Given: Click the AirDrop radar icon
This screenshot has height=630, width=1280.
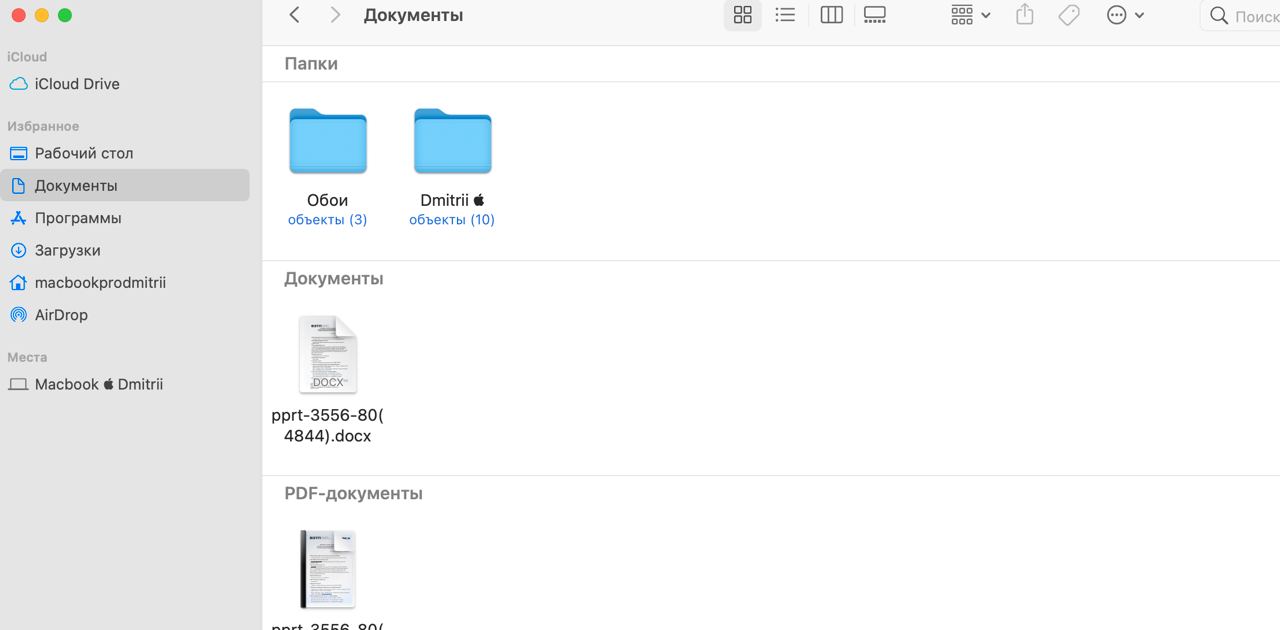Looking at the screenshot, I should [18, 314].
